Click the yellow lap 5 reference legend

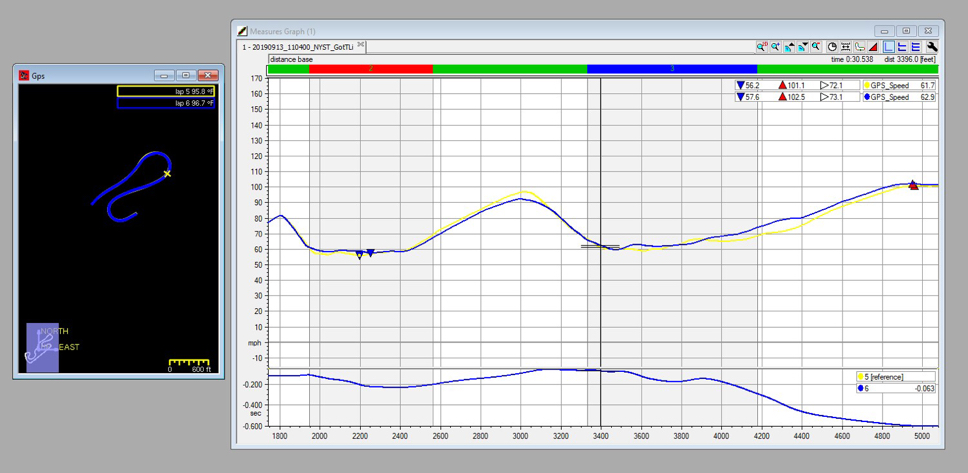pos(896,376)
